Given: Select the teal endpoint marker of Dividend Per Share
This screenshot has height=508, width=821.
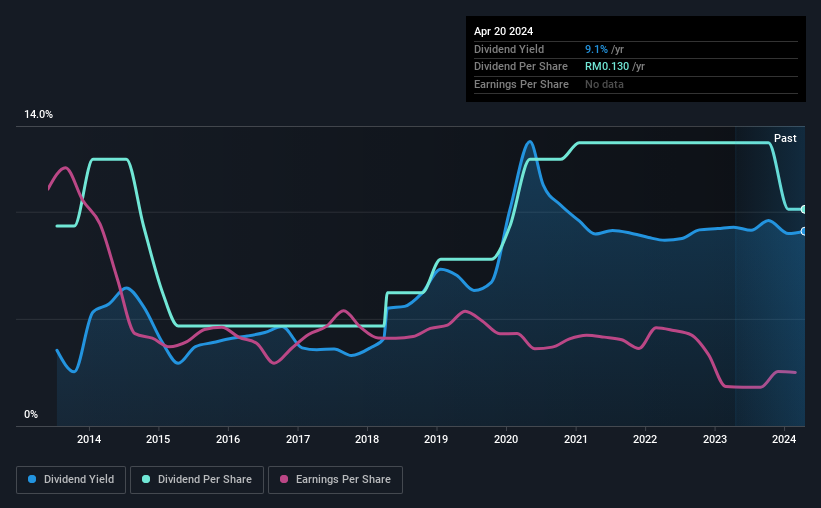Looking at the screenshot, I should pyautogui.click(x=803, y=209).
